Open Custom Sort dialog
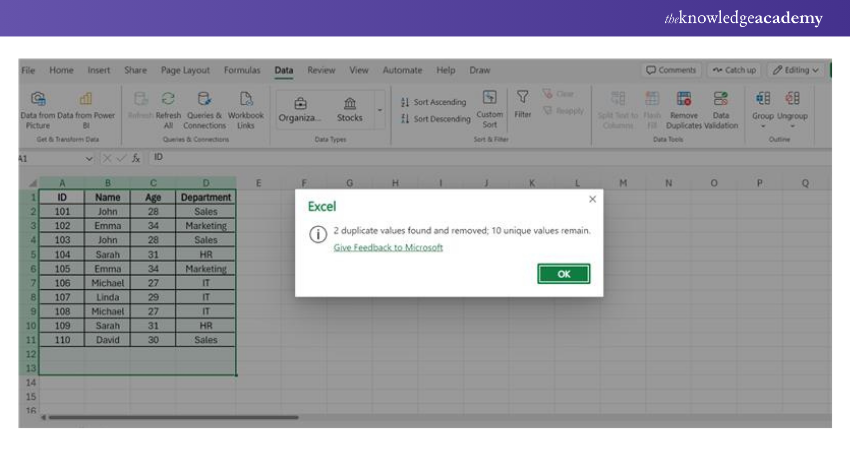850x450 pixels. click(489, 98)
